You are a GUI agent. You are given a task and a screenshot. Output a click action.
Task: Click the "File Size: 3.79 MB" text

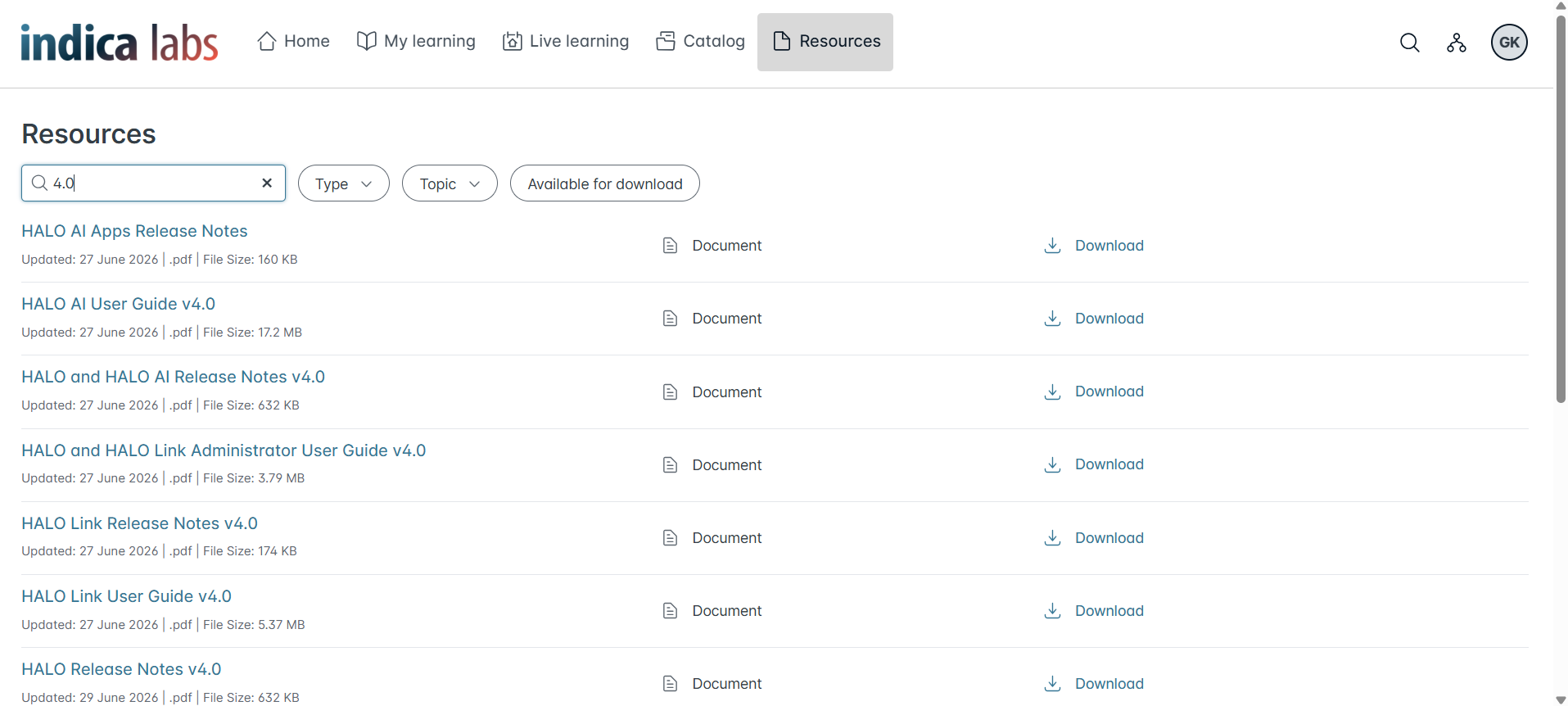(254, 478)
